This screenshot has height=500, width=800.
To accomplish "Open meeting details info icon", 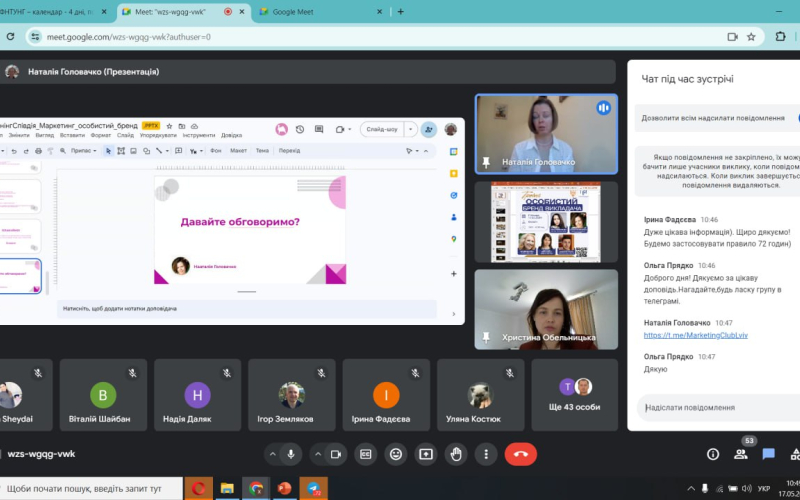I will pos(713,454).
